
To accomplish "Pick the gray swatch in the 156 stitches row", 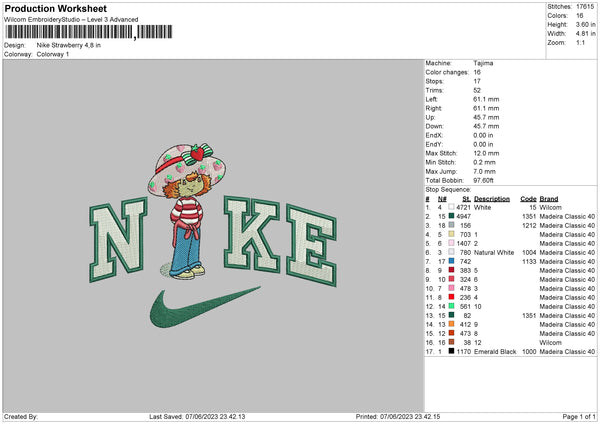I will tap(452, 225).
